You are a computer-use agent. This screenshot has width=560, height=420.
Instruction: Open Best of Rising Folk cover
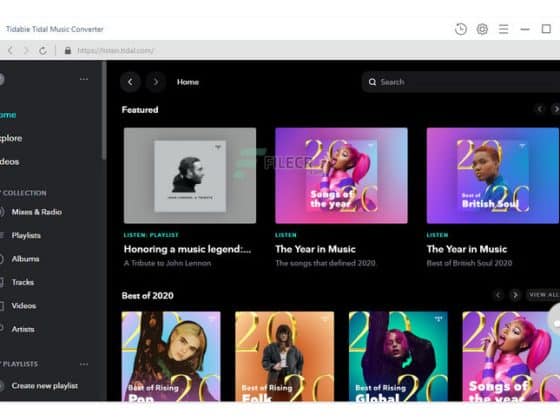point(285,356)
